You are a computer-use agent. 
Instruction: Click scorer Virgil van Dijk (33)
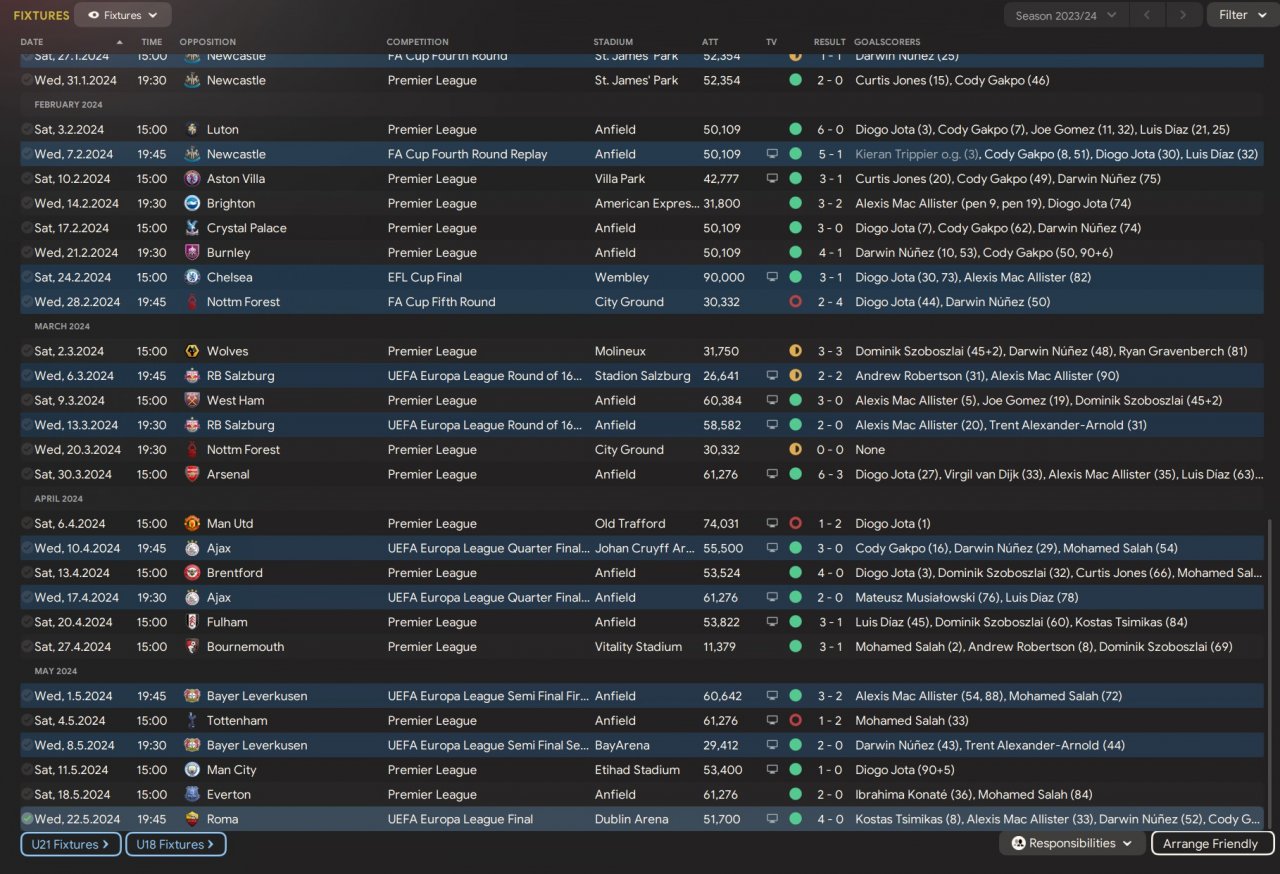coord(990,474)
